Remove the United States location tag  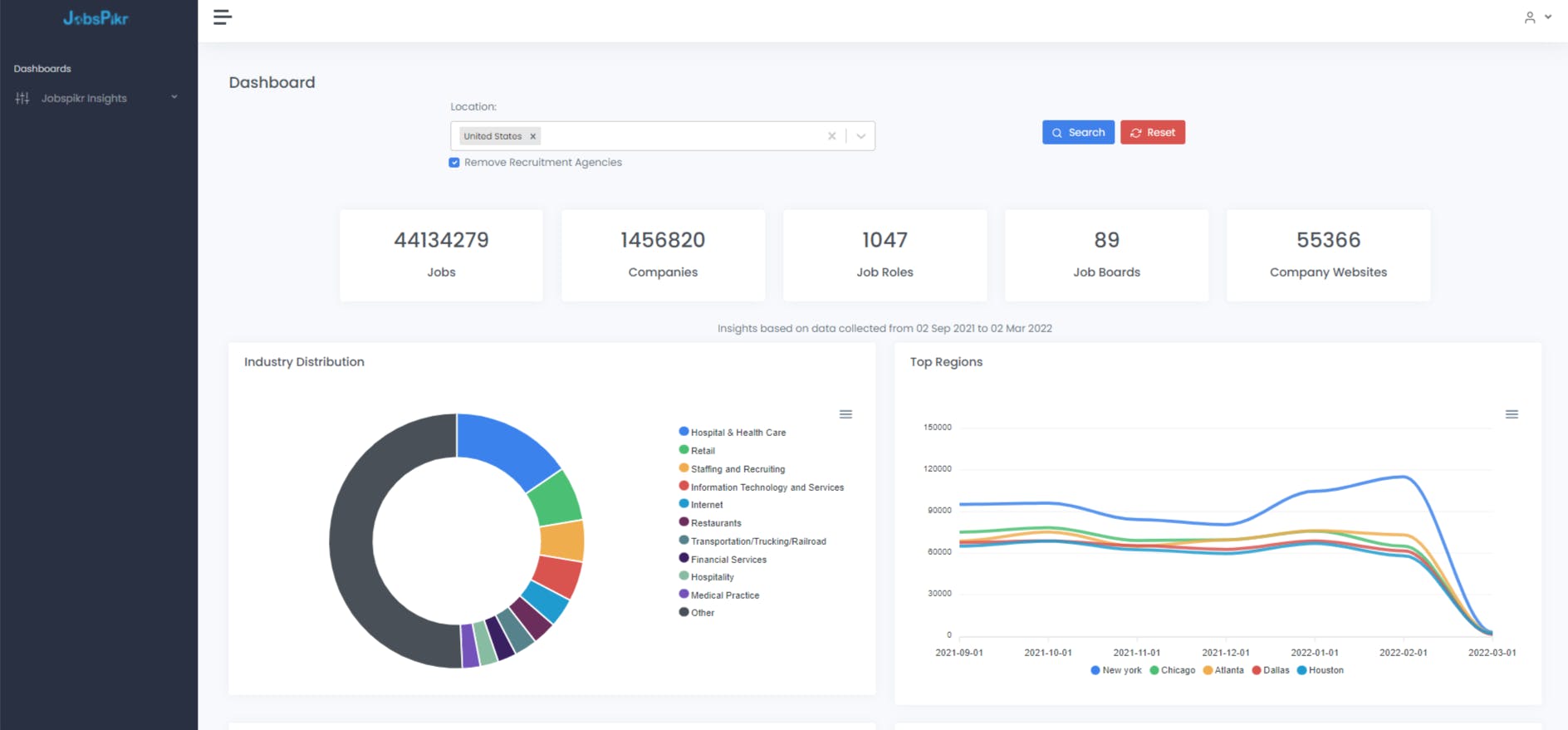(x=533, y=136)
